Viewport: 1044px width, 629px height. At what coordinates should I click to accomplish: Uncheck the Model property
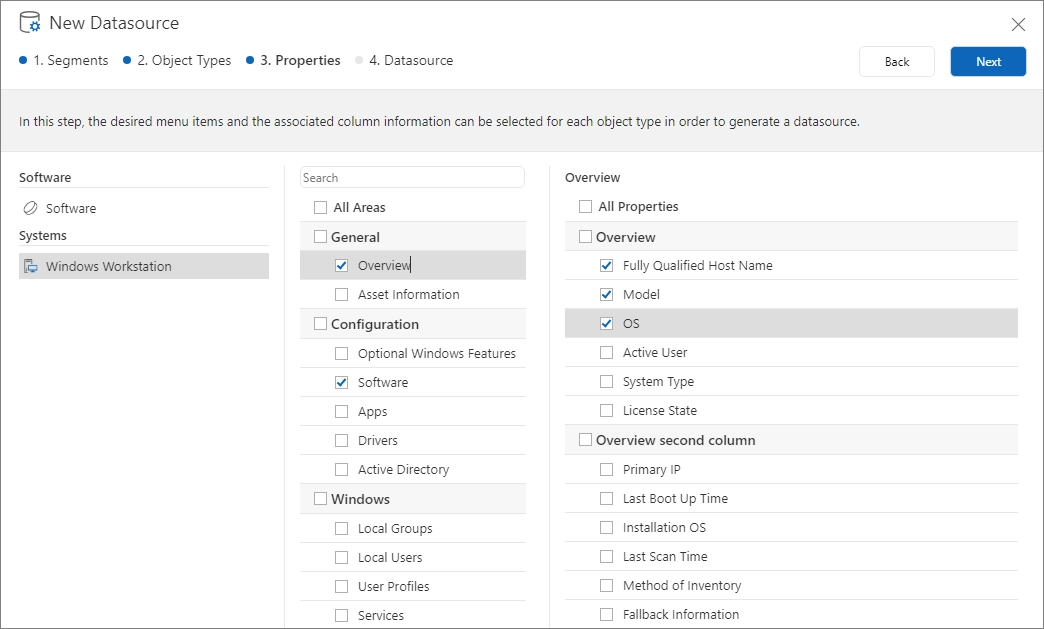(606, 294)
